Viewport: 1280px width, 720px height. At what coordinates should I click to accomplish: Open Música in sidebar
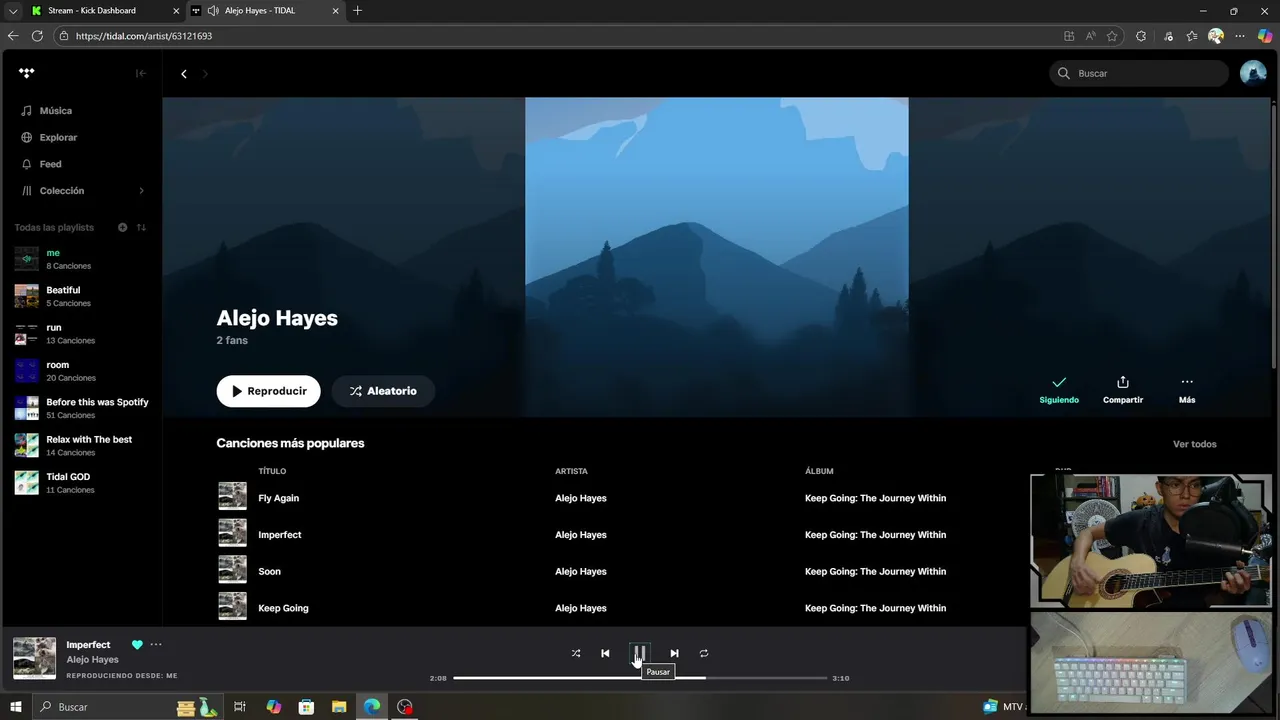pyautogui.click(x=56, y=111)
